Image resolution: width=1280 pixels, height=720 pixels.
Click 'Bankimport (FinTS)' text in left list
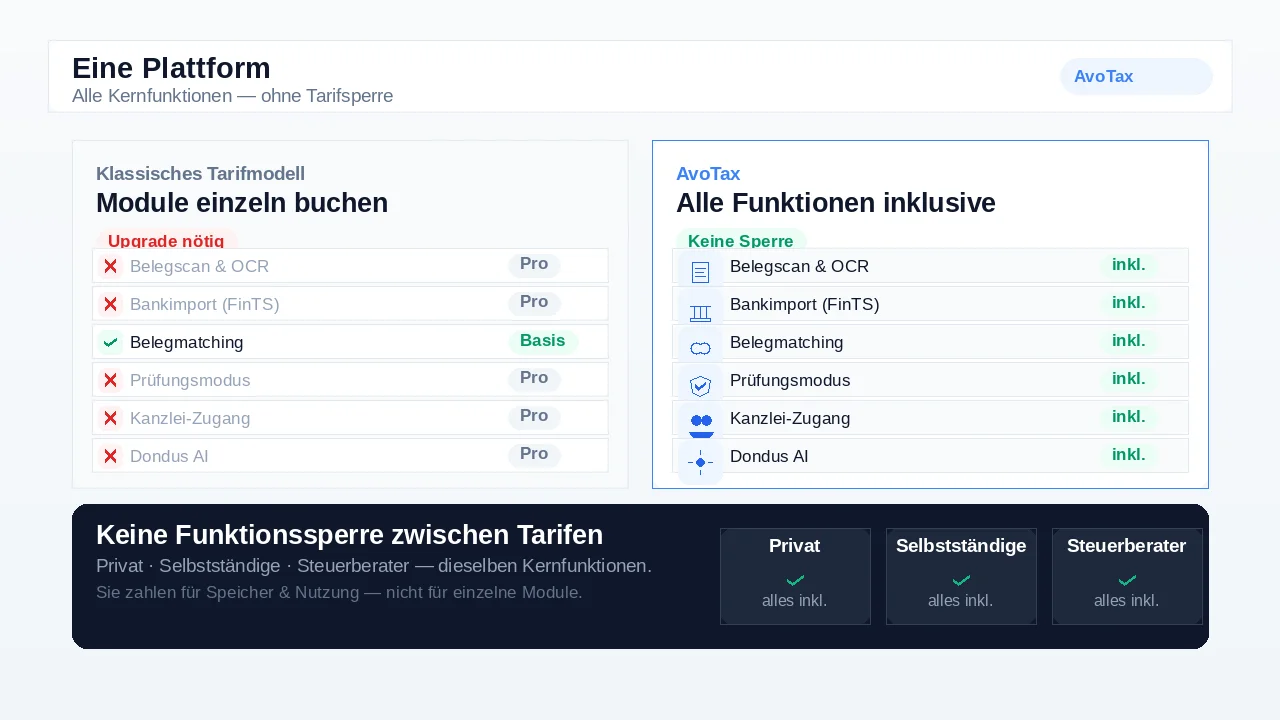pyautogui.click(x=205, y=304)
